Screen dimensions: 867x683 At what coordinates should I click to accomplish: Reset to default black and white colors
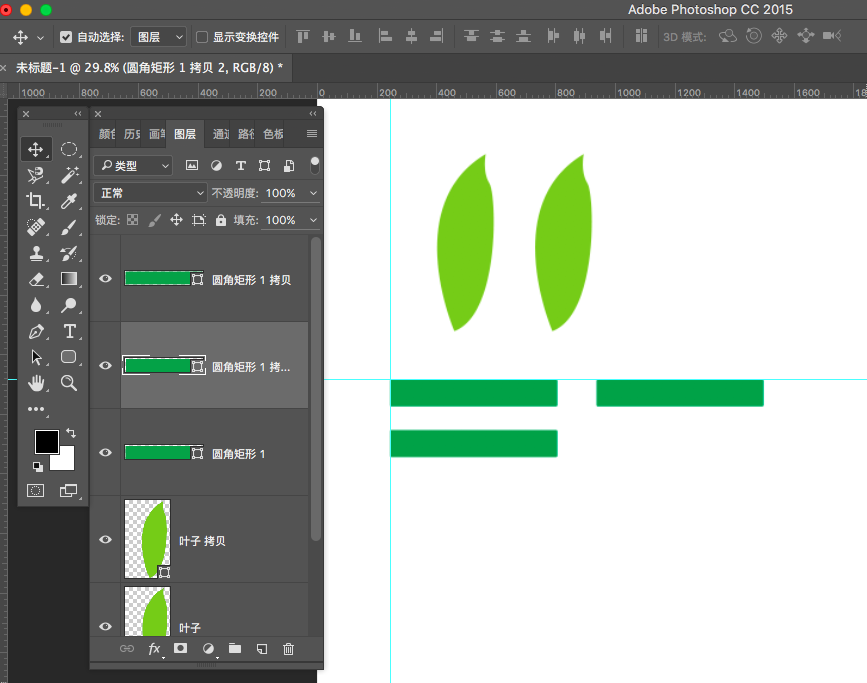pyautogui.click(x=38, y=467)
